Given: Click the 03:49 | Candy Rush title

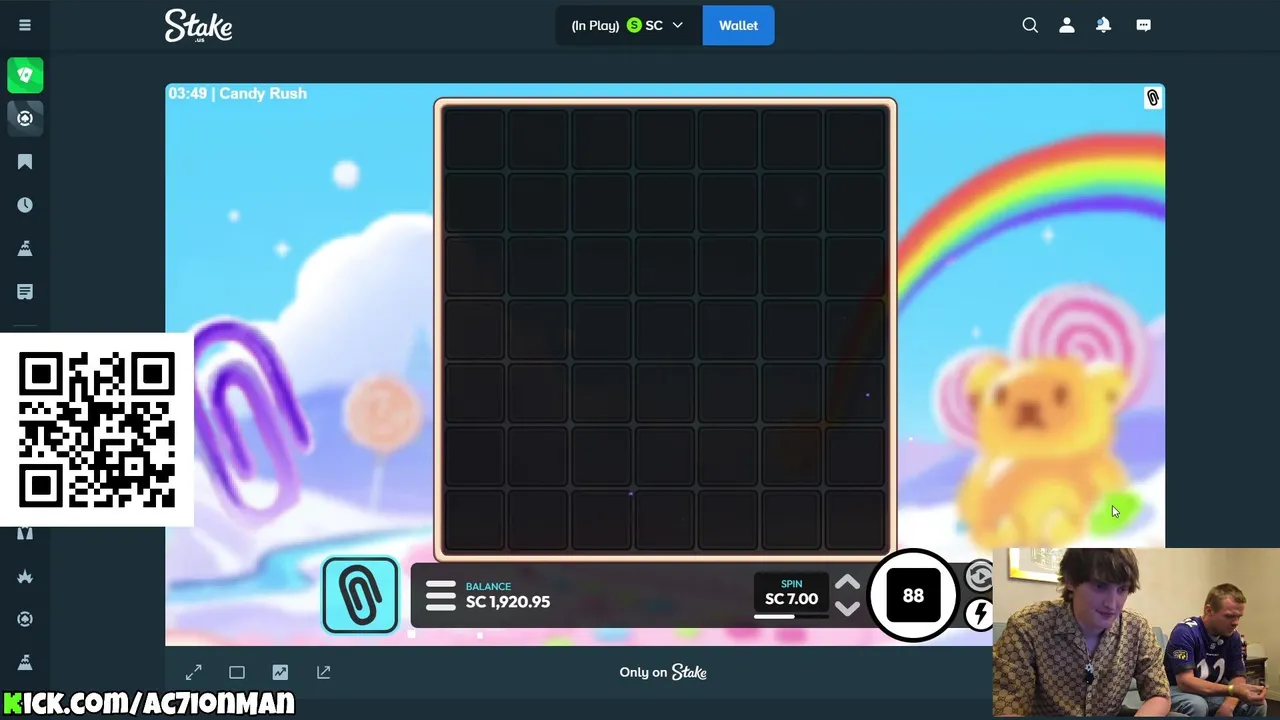Looking at the screenshot, I should (238, 93).
